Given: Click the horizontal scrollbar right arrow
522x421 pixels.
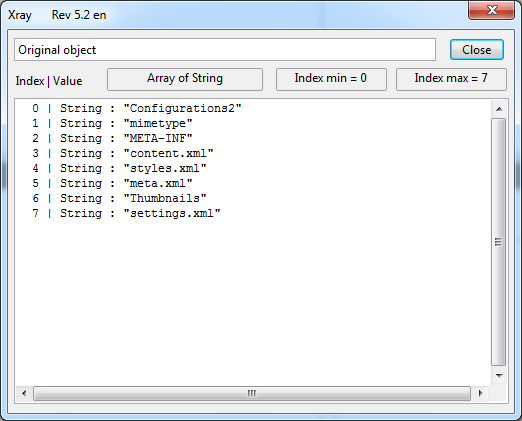Looking at the screenshot, I should (x=480, y=393).
